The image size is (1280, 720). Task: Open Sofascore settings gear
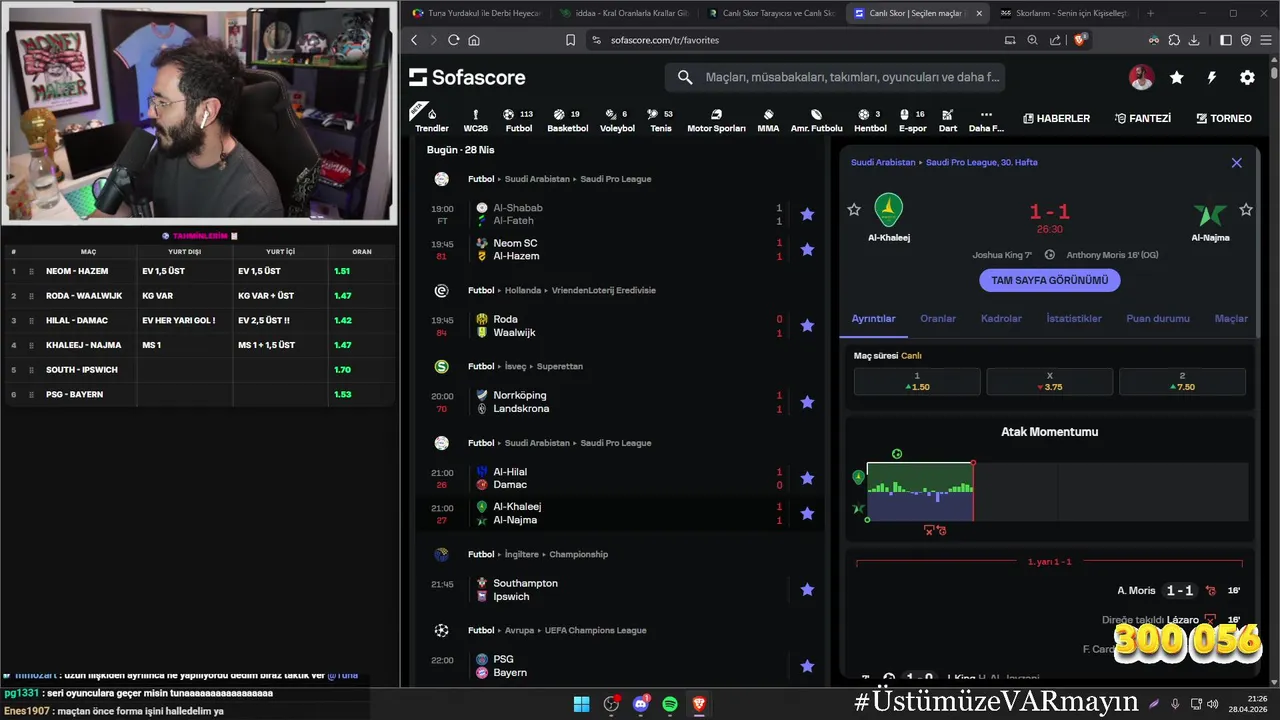1247,77
